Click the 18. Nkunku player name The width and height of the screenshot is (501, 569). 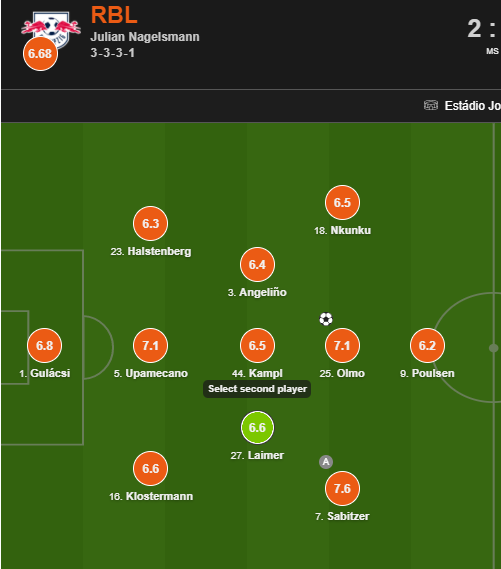342,230
